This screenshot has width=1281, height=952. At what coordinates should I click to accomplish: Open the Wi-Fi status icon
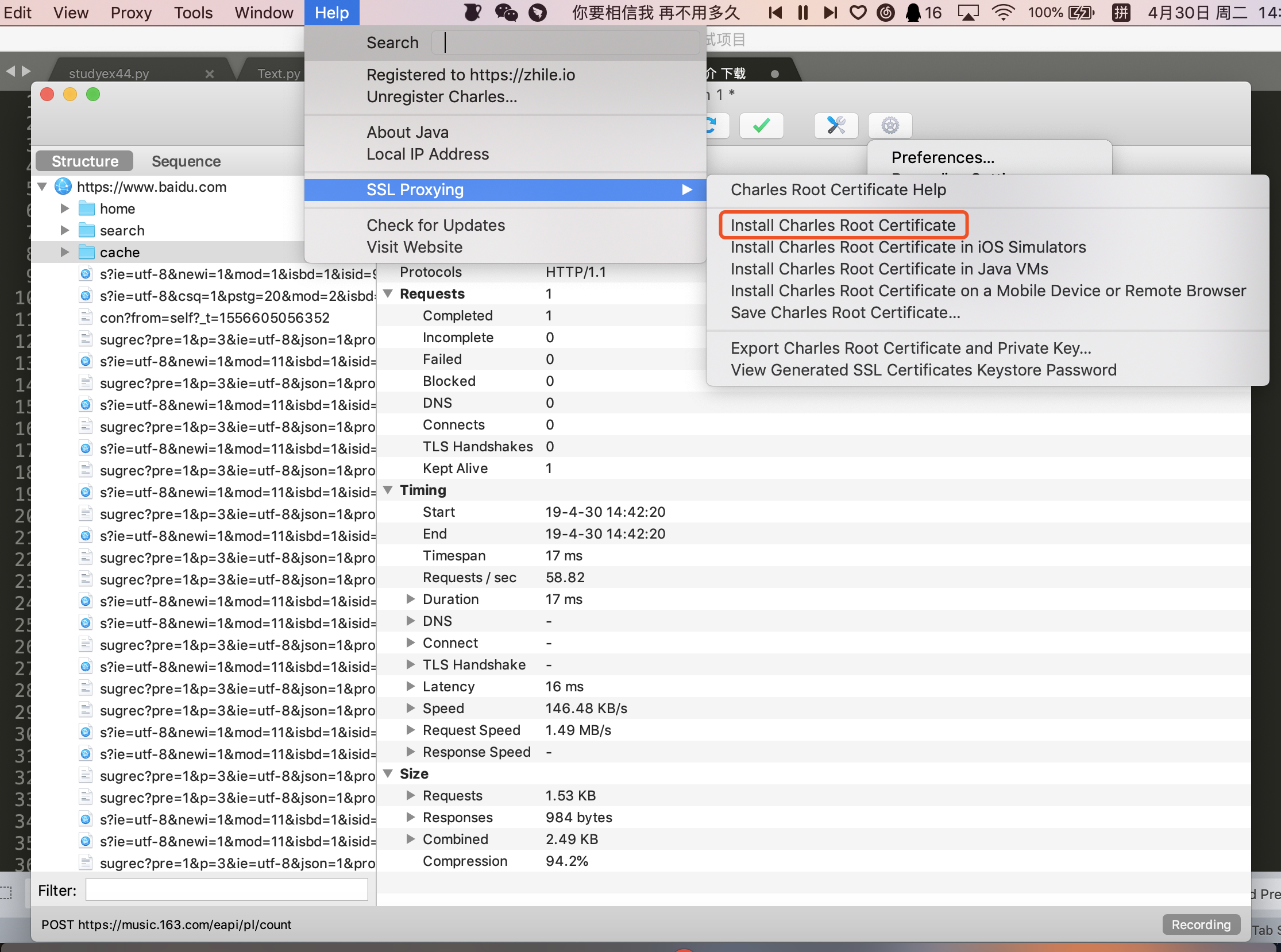1003,13
